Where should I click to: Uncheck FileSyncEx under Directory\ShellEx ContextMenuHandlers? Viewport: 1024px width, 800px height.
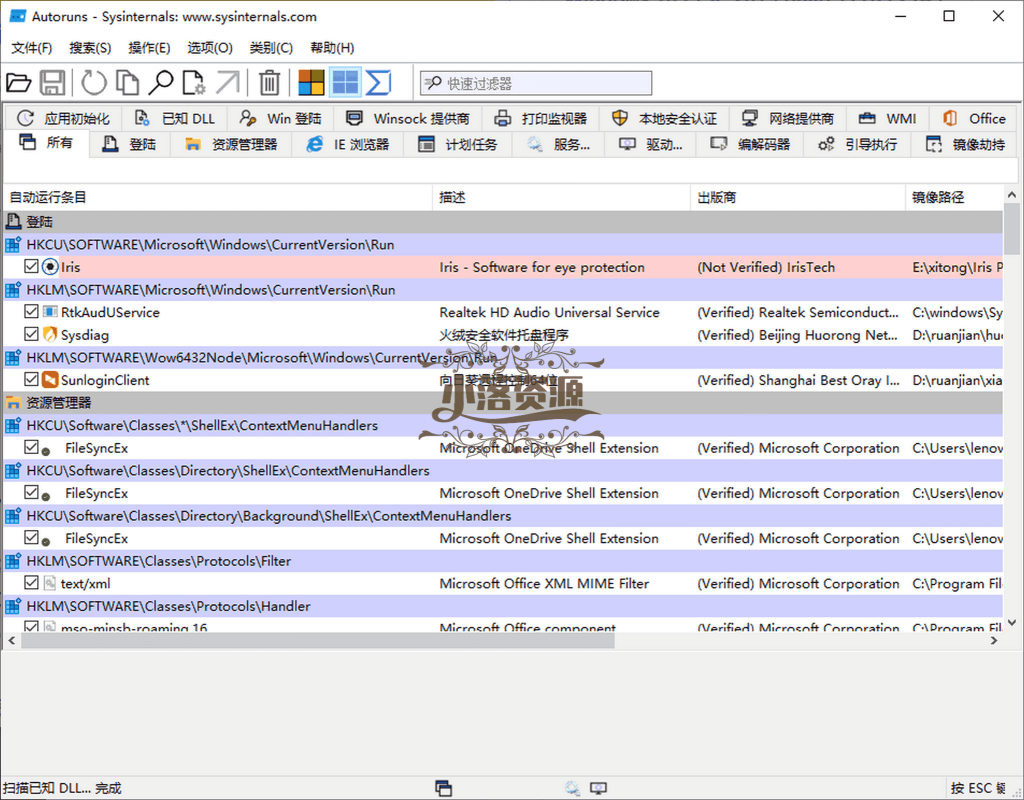coord(31,492)
